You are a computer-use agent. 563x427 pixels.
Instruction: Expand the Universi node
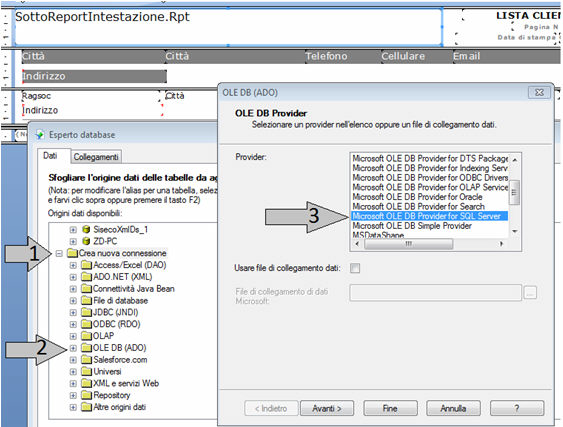tap(73, 372)
